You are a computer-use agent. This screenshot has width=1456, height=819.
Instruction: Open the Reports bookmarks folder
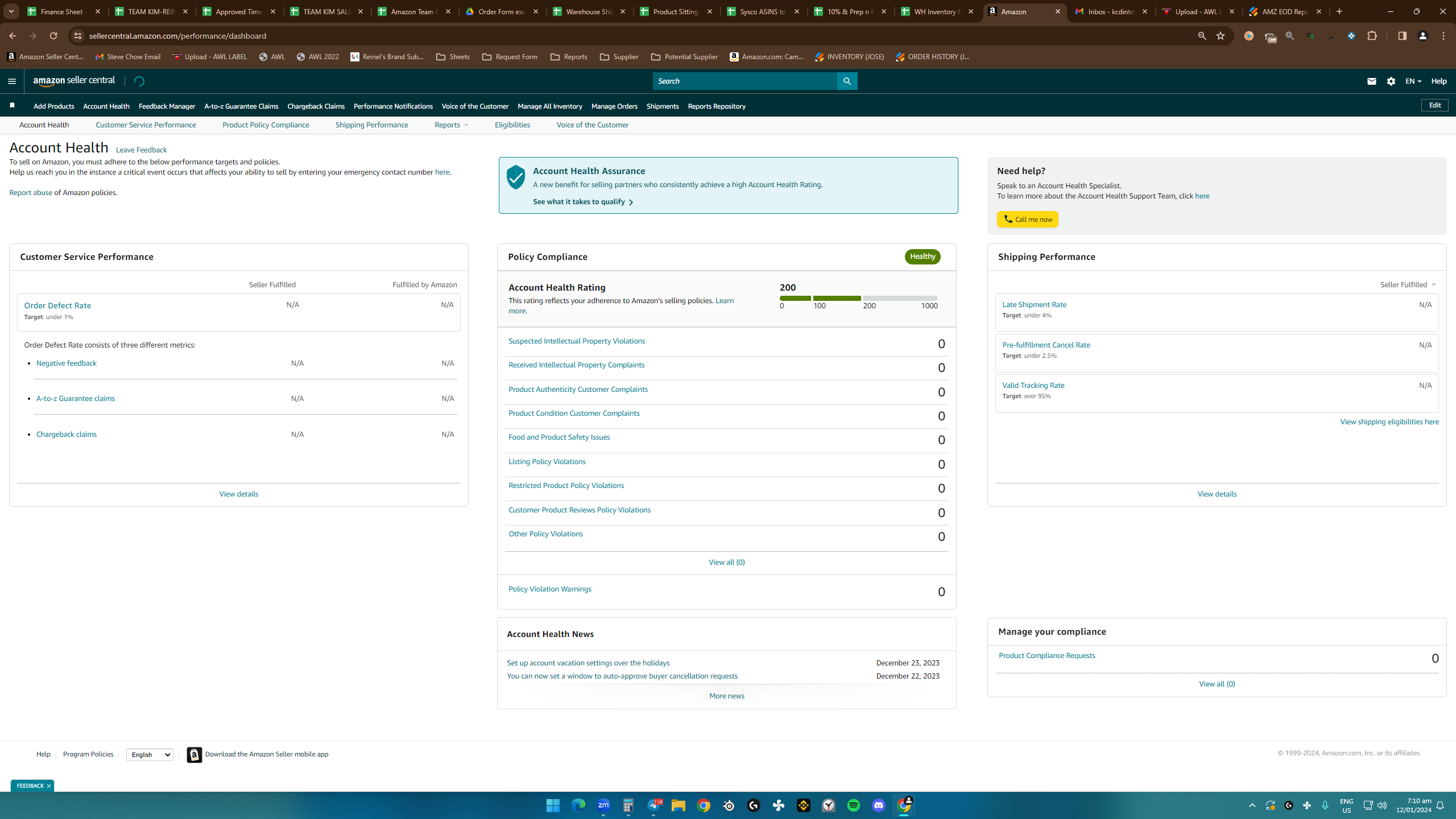(x=569, y=57)
